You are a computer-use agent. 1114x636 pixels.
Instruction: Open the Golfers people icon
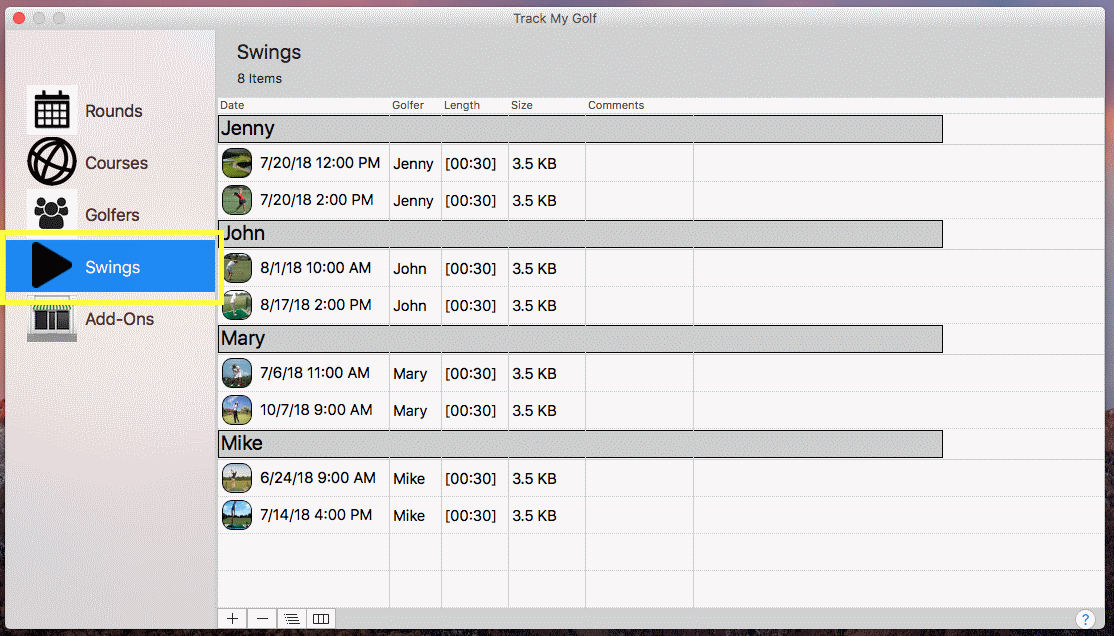tap(52, 213)
